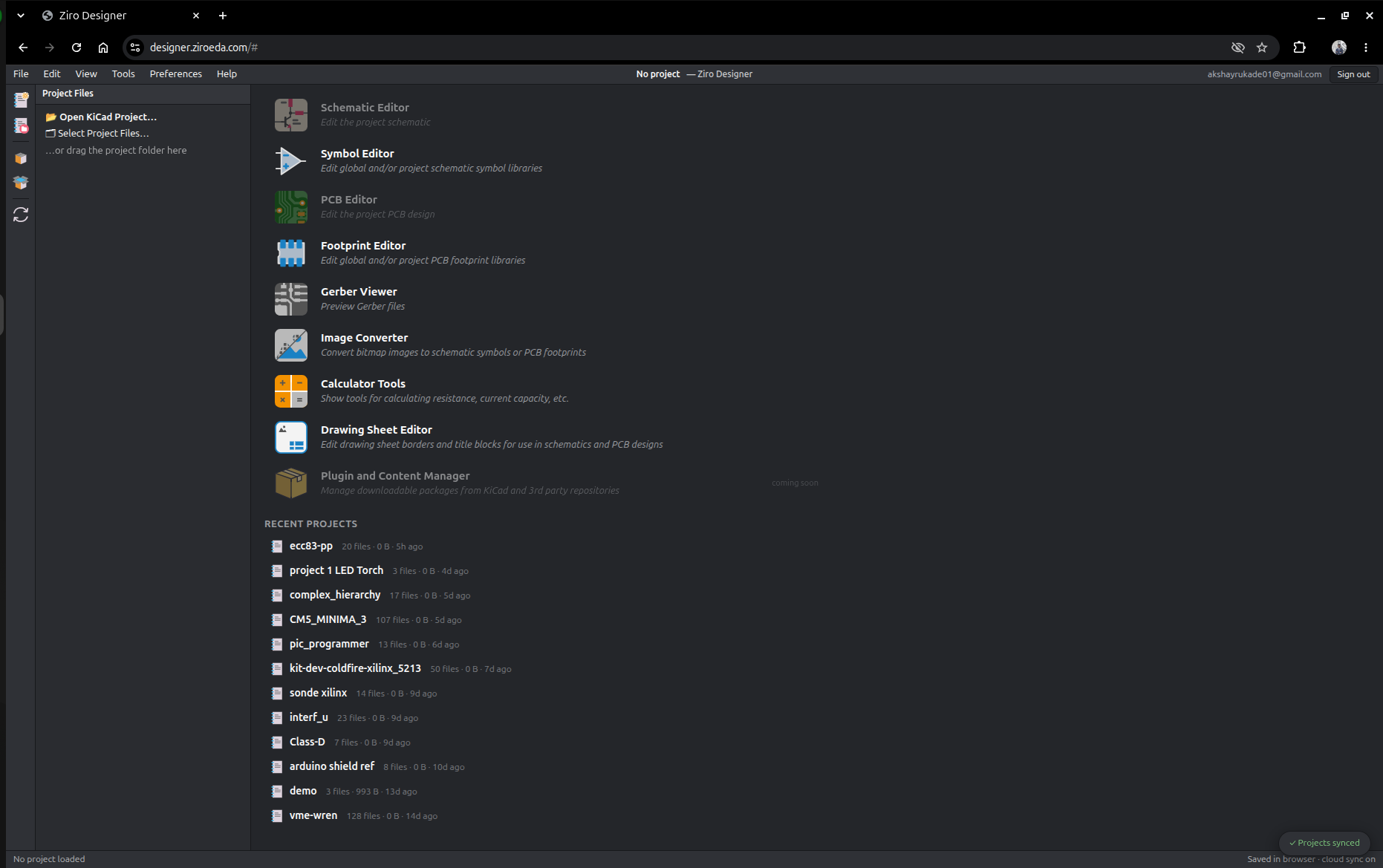The width and height of the screenshot is (1383, 868).
Task: Click the crossed-eye tracking protection icon
Action: pos(1237,48)
